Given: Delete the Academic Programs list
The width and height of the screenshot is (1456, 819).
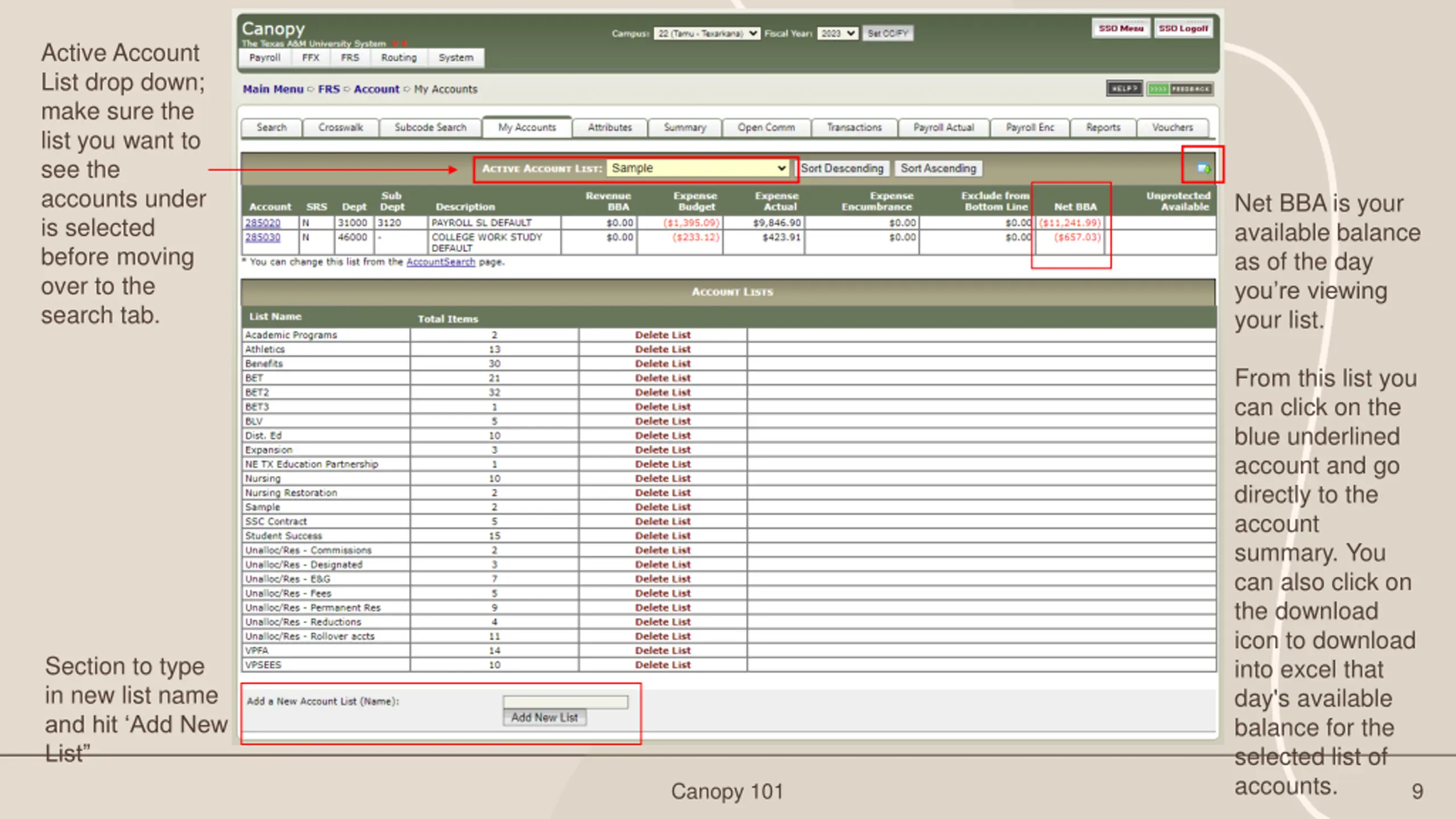Looking at the screenshot, I should click(x=663, y=335).
